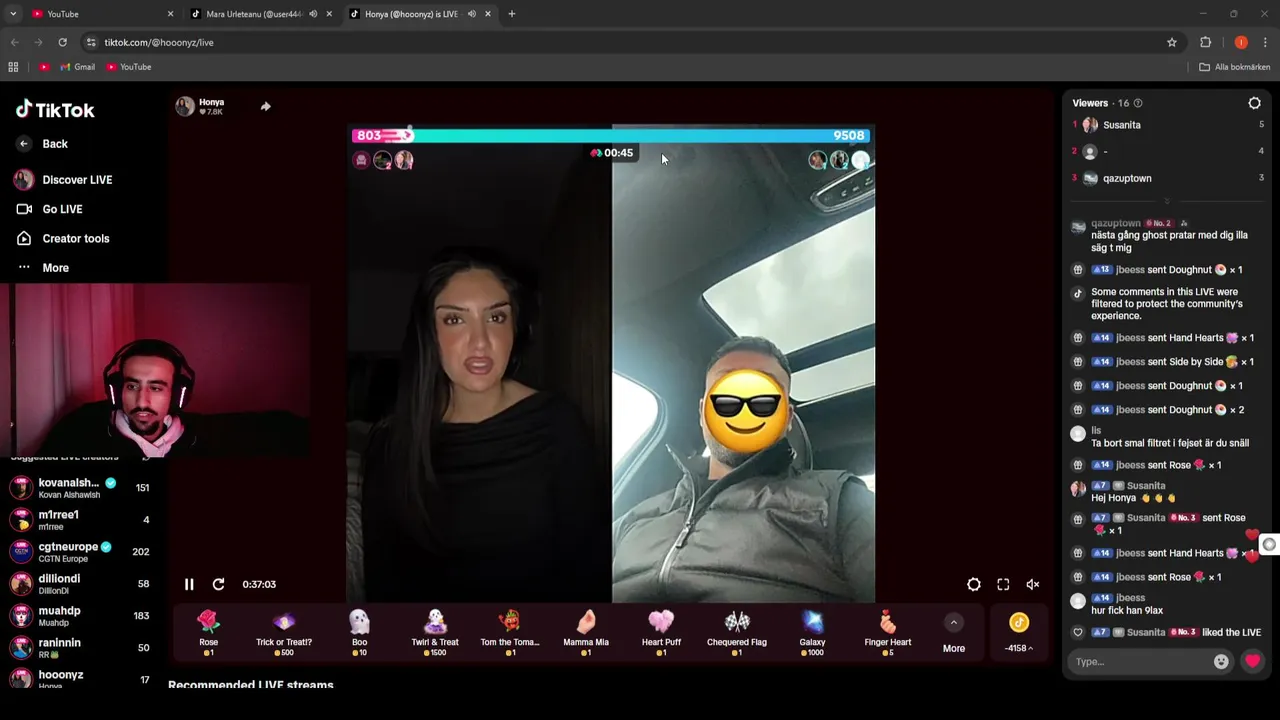Expand More gifts list
Image resolution: width=1280 pixels, height=720 pixels.
954,634
